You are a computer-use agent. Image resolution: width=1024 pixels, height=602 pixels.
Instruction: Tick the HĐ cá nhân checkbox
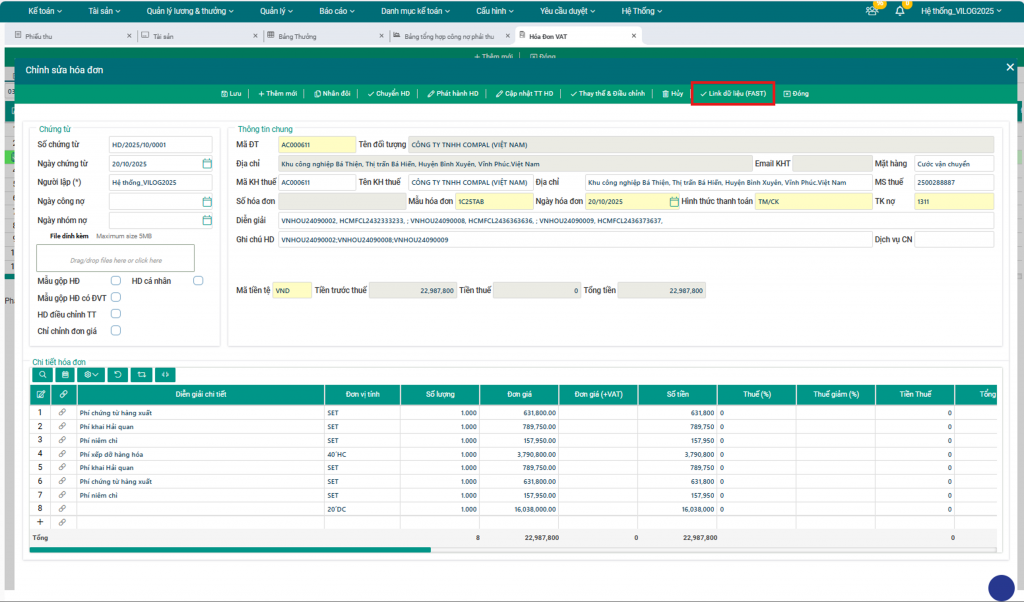click(x=198, y=281)
